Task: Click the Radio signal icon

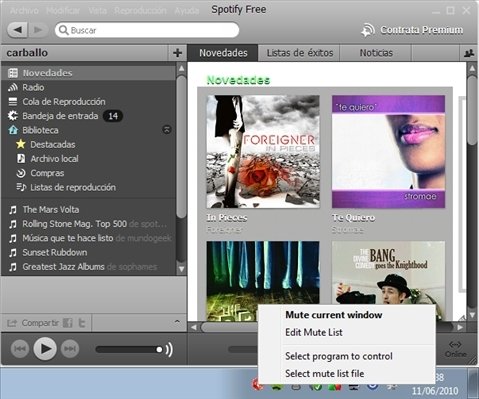Action: (13, 87)
